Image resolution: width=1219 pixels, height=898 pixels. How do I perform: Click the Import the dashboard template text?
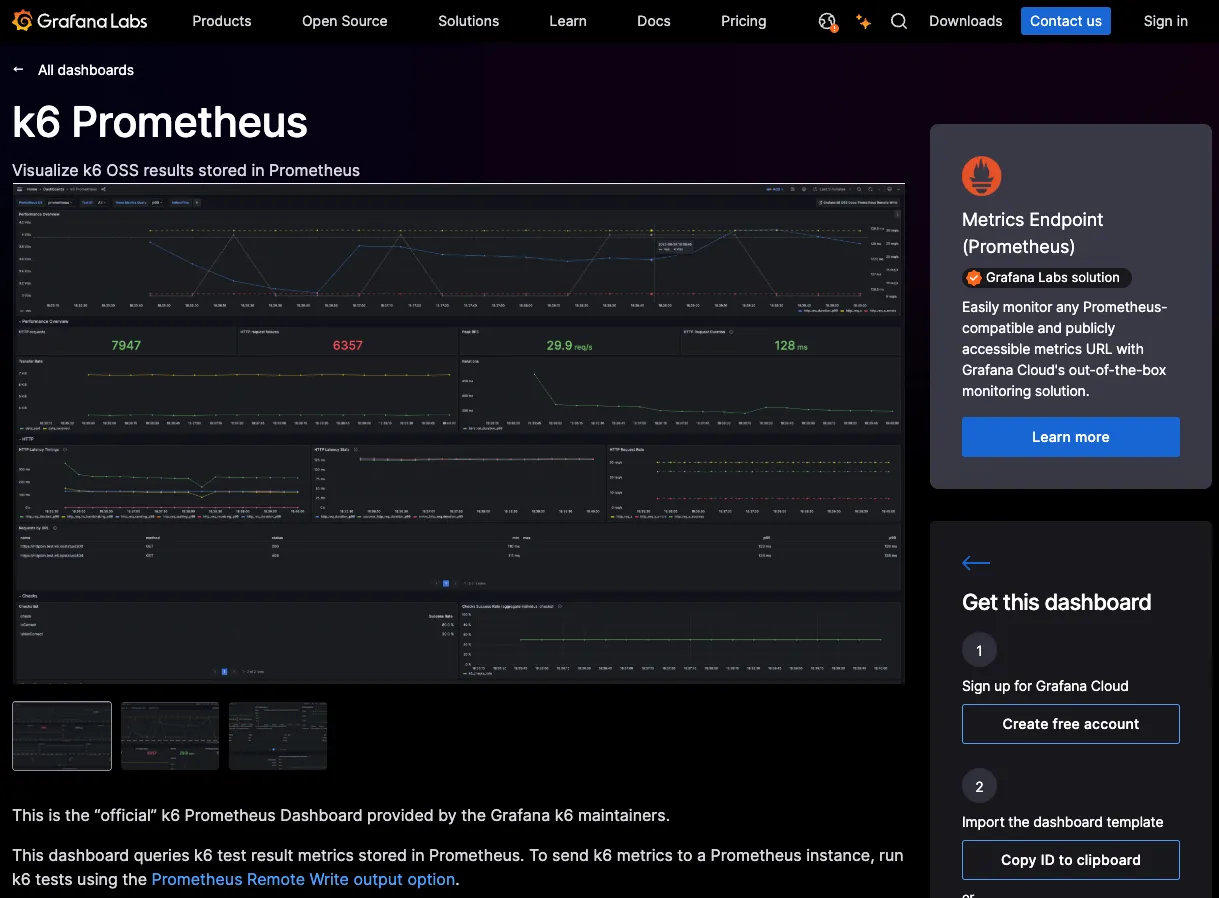(x=1063, y=822)
